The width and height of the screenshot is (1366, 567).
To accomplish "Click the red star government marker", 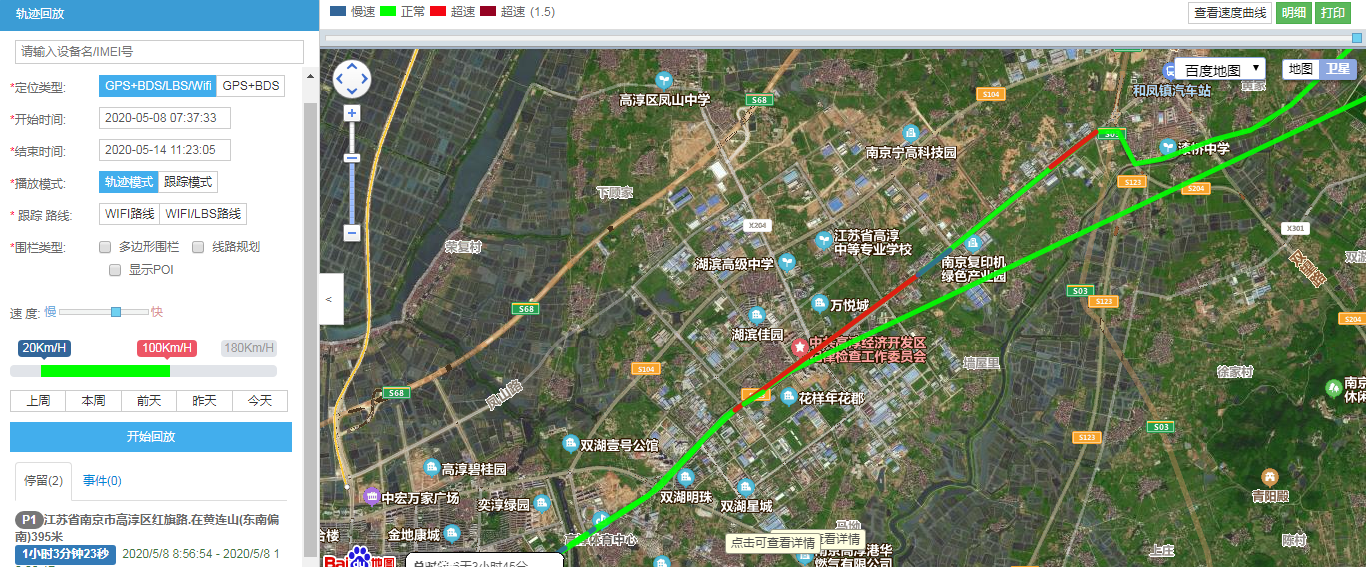I will click(800, 346).
